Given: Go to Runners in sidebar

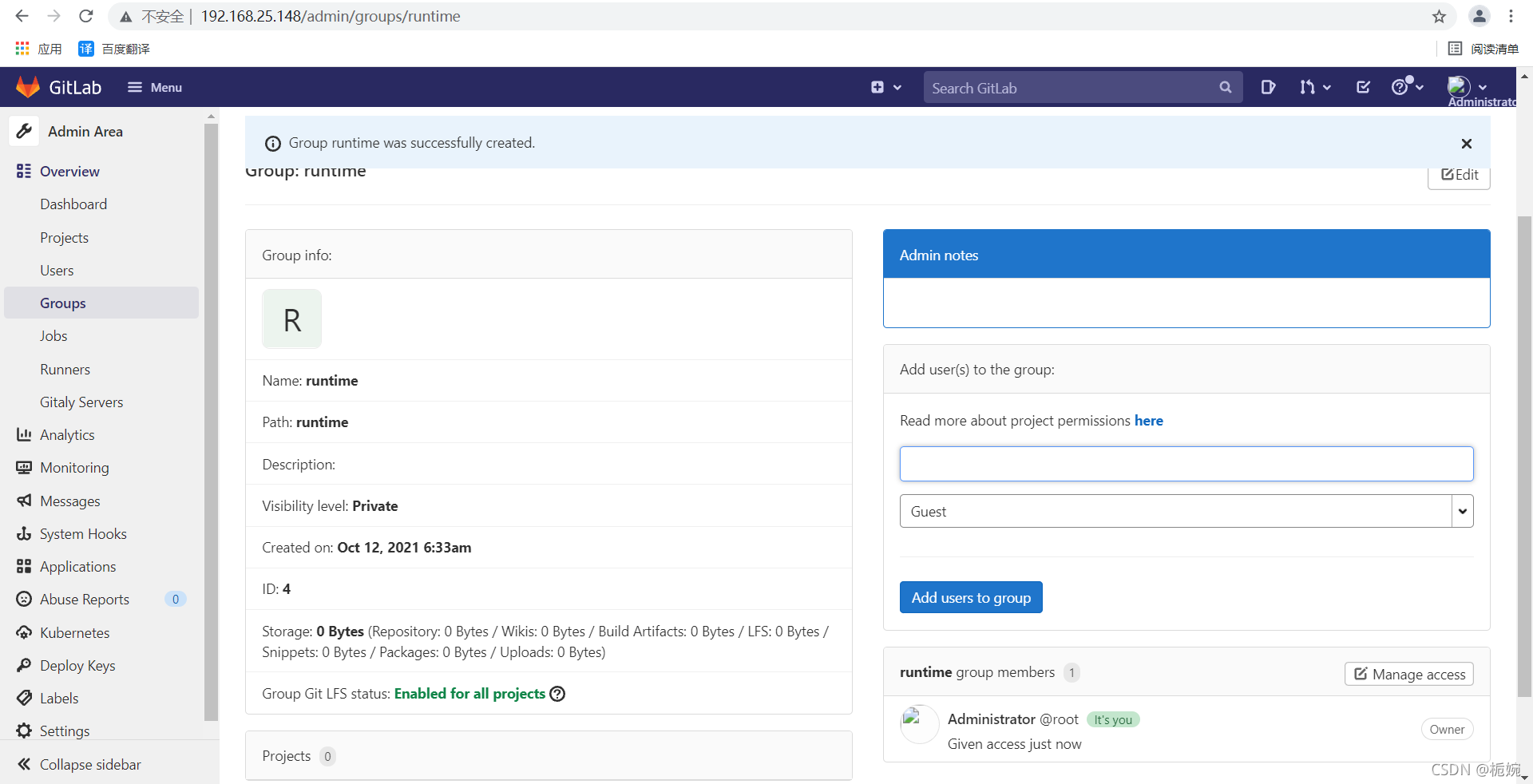Looking at the screenshot, I should point(65,370).
